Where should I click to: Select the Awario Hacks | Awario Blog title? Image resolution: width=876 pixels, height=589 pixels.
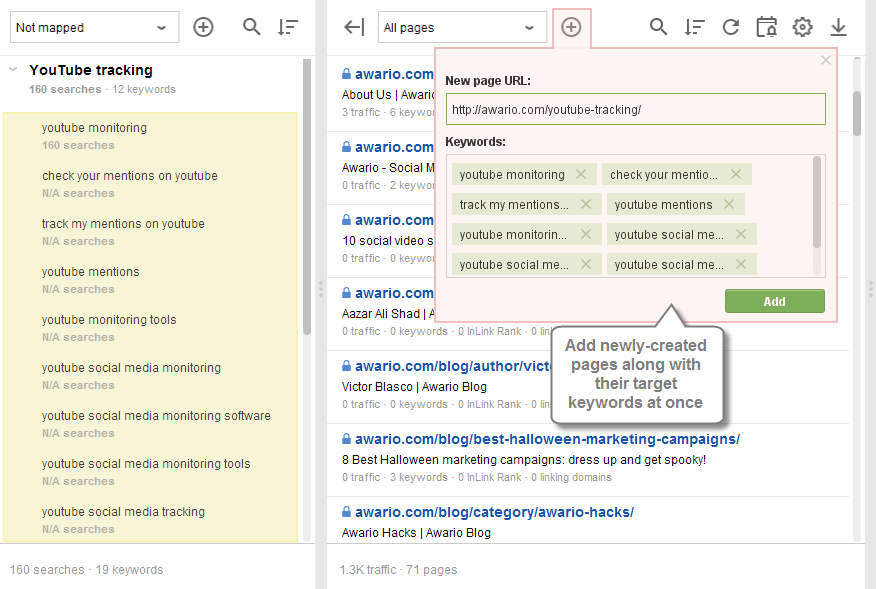point(416,533)
